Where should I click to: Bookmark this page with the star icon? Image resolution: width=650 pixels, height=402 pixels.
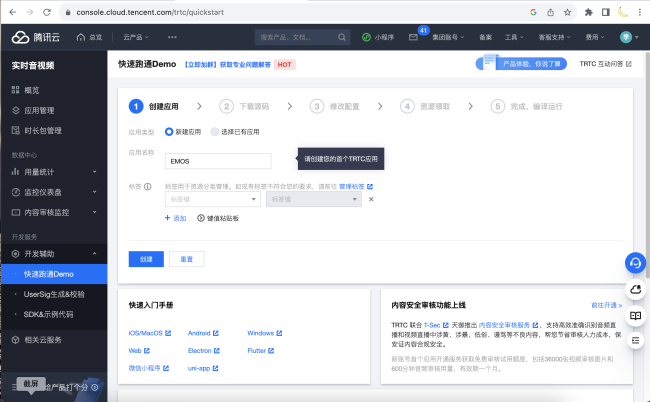pos(567,12)
